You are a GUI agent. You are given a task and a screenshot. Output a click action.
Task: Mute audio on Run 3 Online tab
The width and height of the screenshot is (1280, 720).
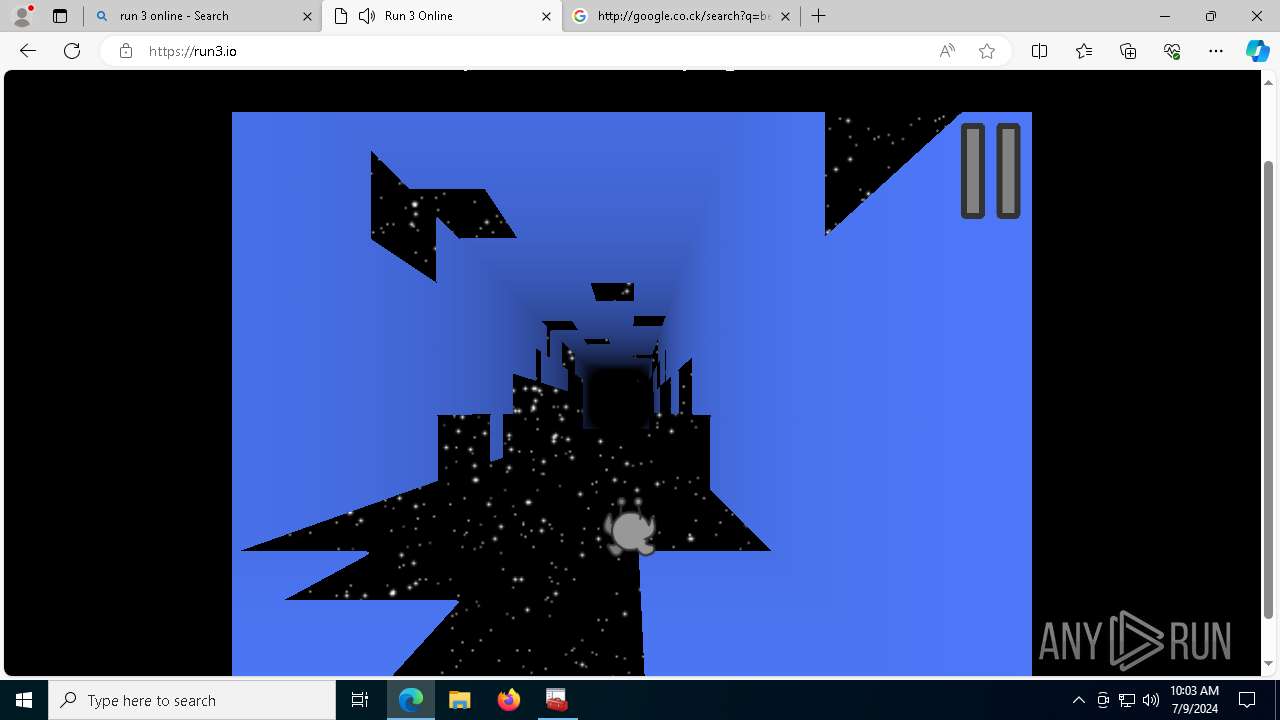[x=367, y=16]
